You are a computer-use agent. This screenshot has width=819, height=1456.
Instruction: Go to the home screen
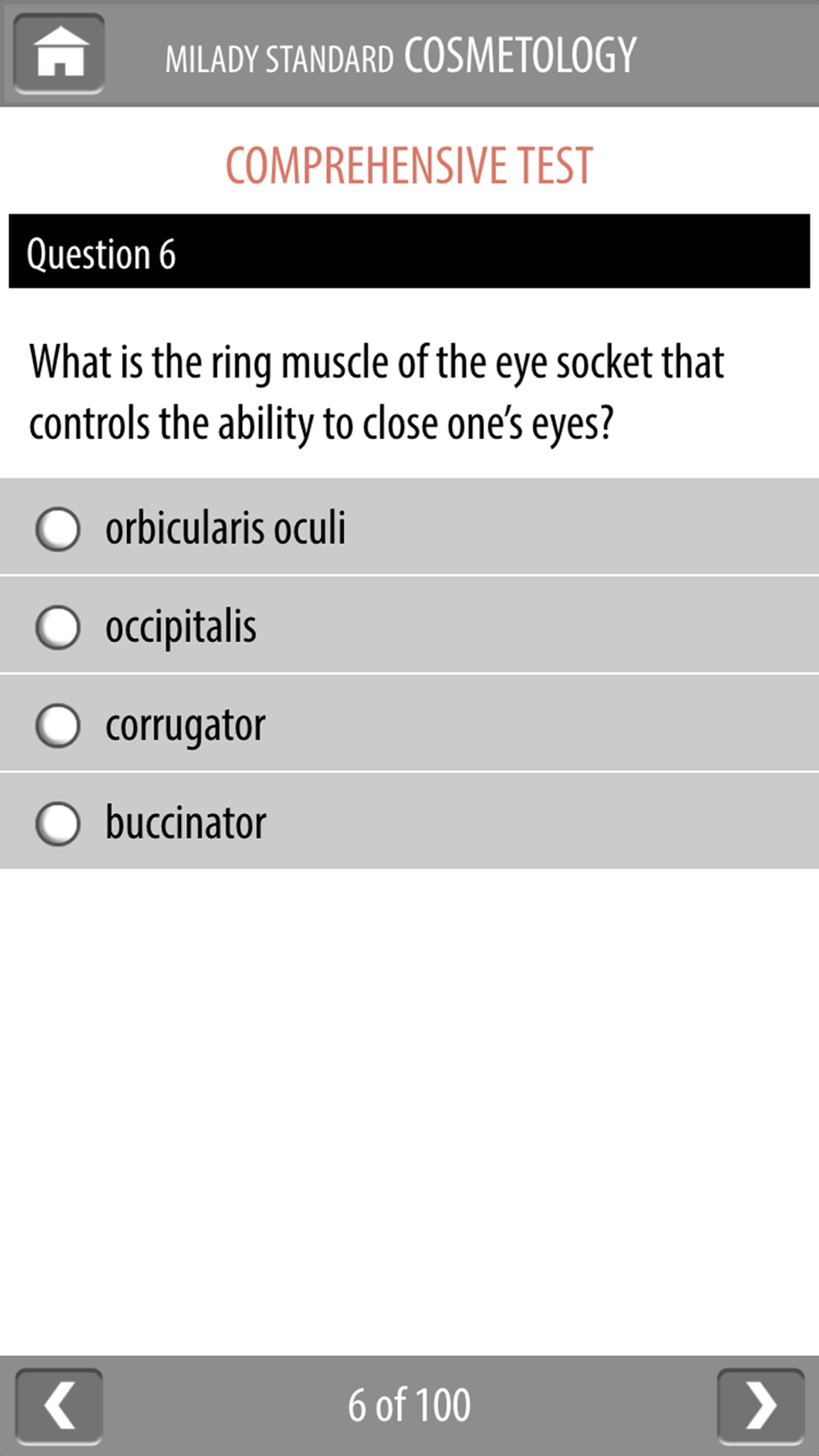click(59, 54)
